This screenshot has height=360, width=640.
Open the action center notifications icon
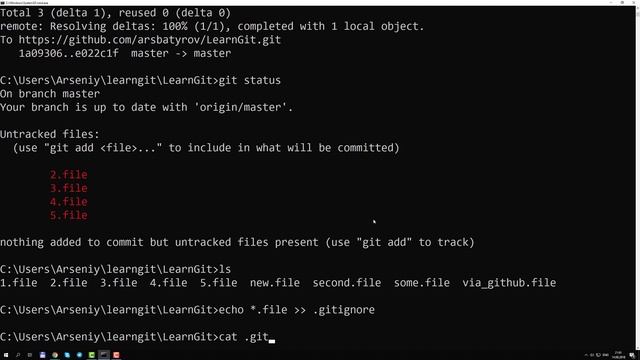[632, 355]
